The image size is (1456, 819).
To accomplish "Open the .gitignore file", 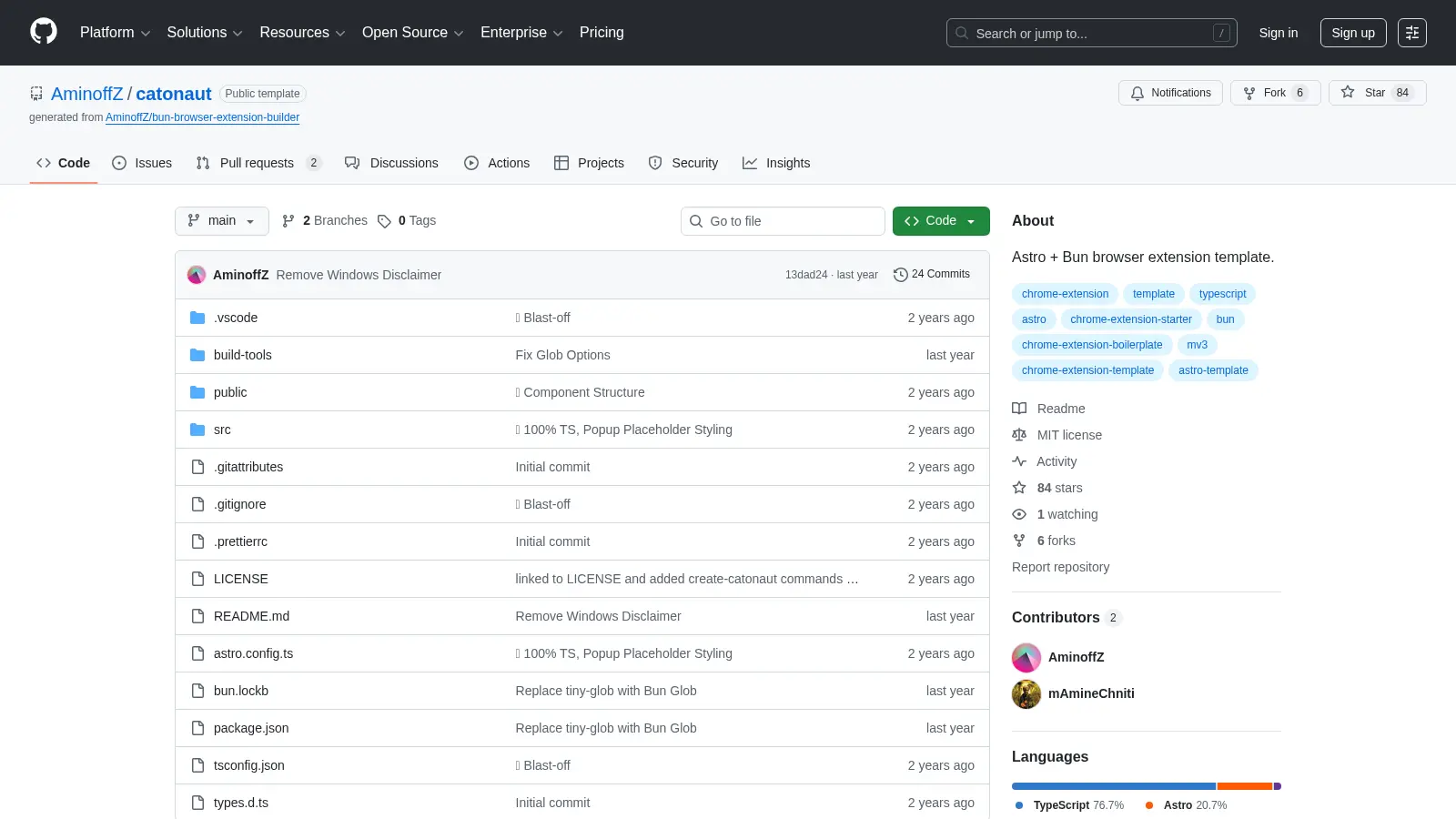I will pyautogui.click(x=240, y=504).
